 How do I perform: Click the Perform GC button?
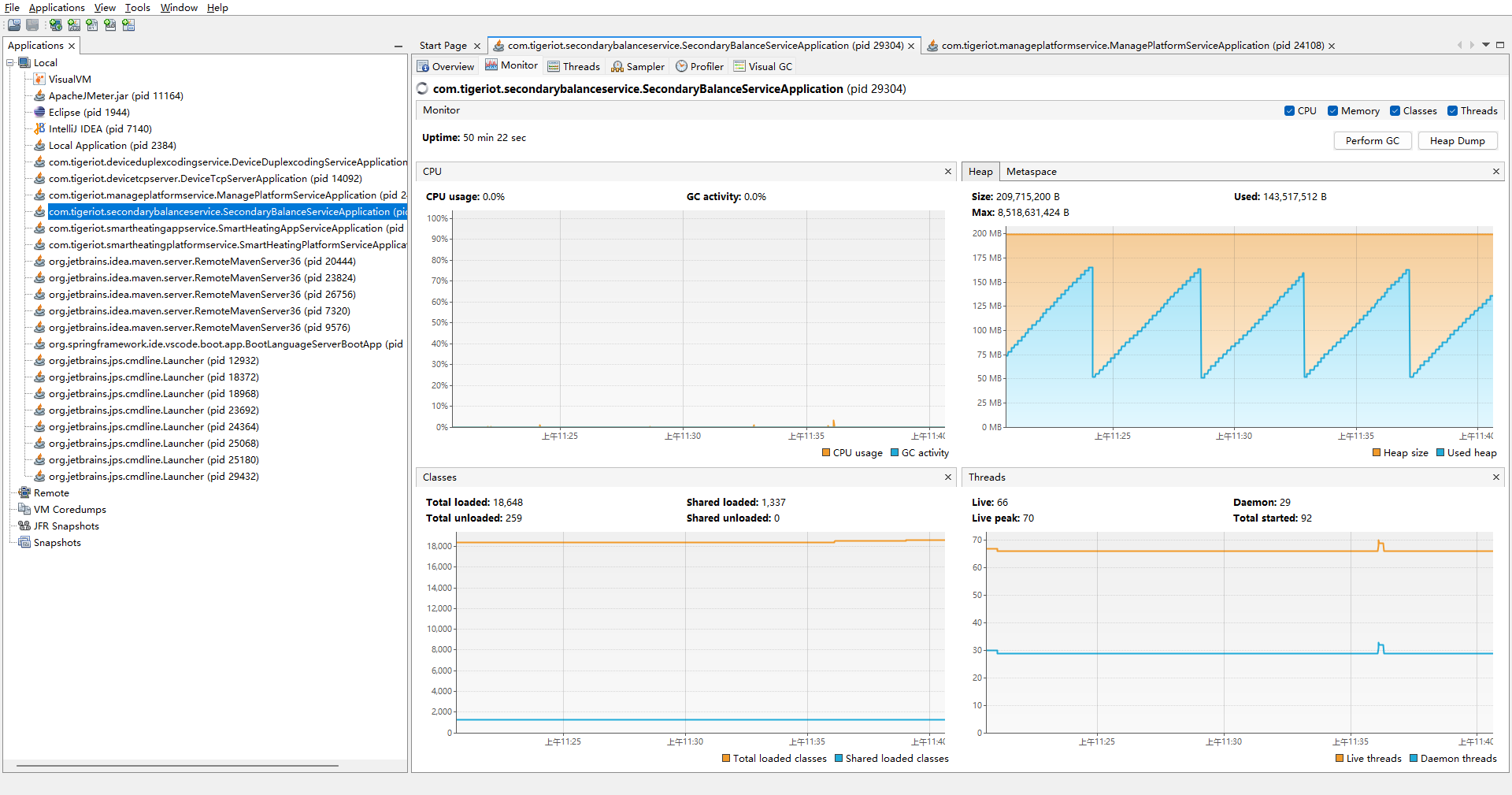[x=1373, y=141]
